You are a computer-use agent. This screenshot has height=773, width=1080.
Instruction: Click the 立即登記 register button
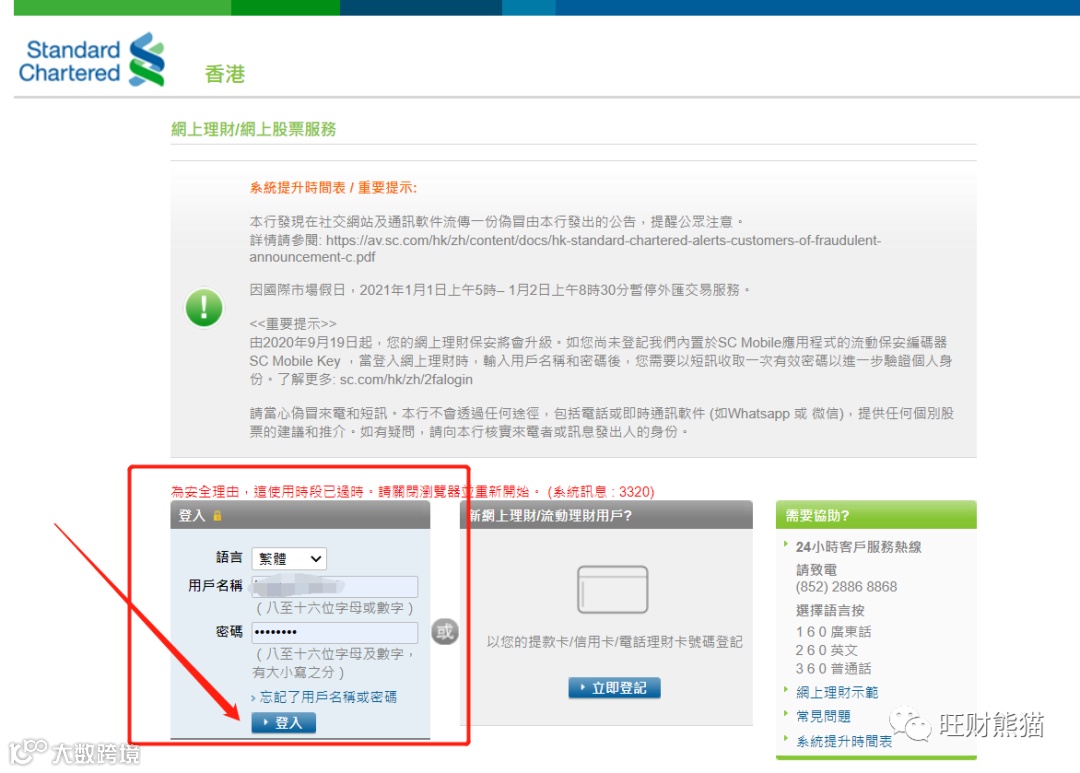614,688
